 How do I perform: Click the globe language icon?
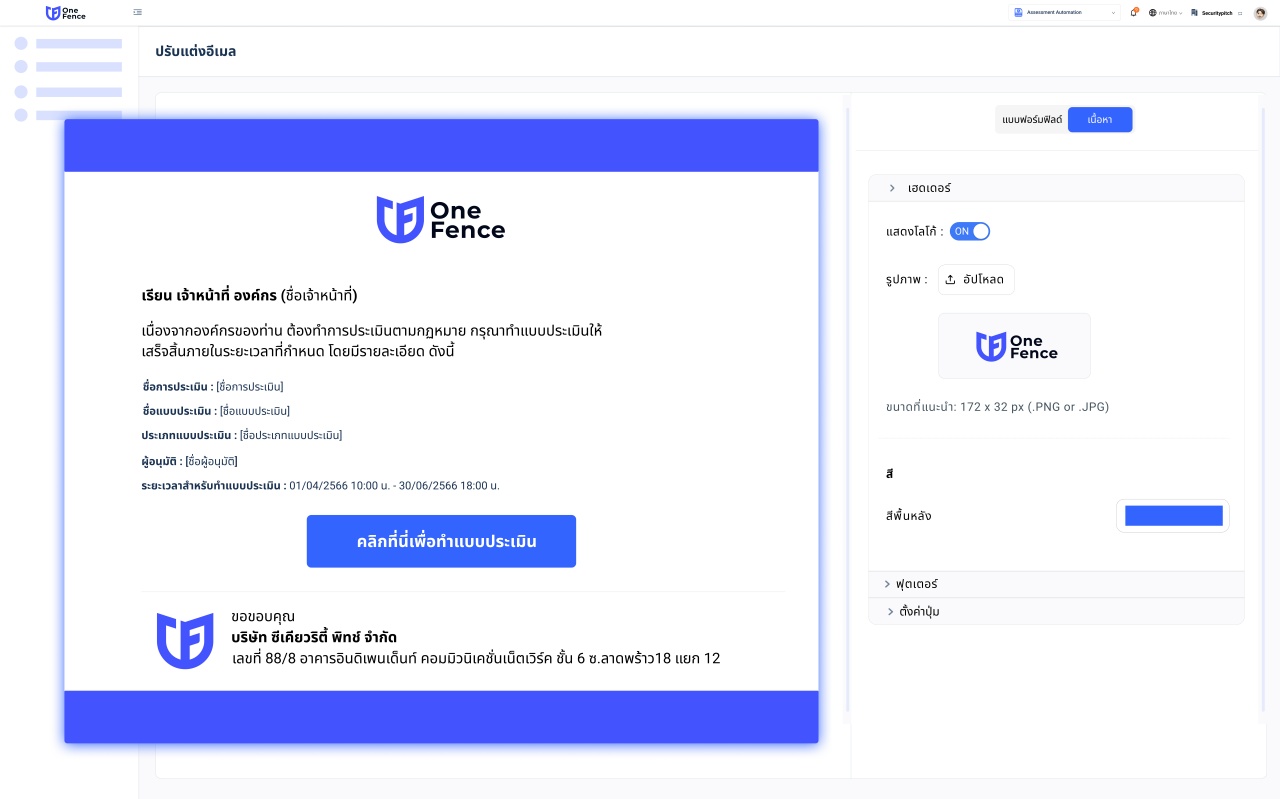(x=1152, y=13)
